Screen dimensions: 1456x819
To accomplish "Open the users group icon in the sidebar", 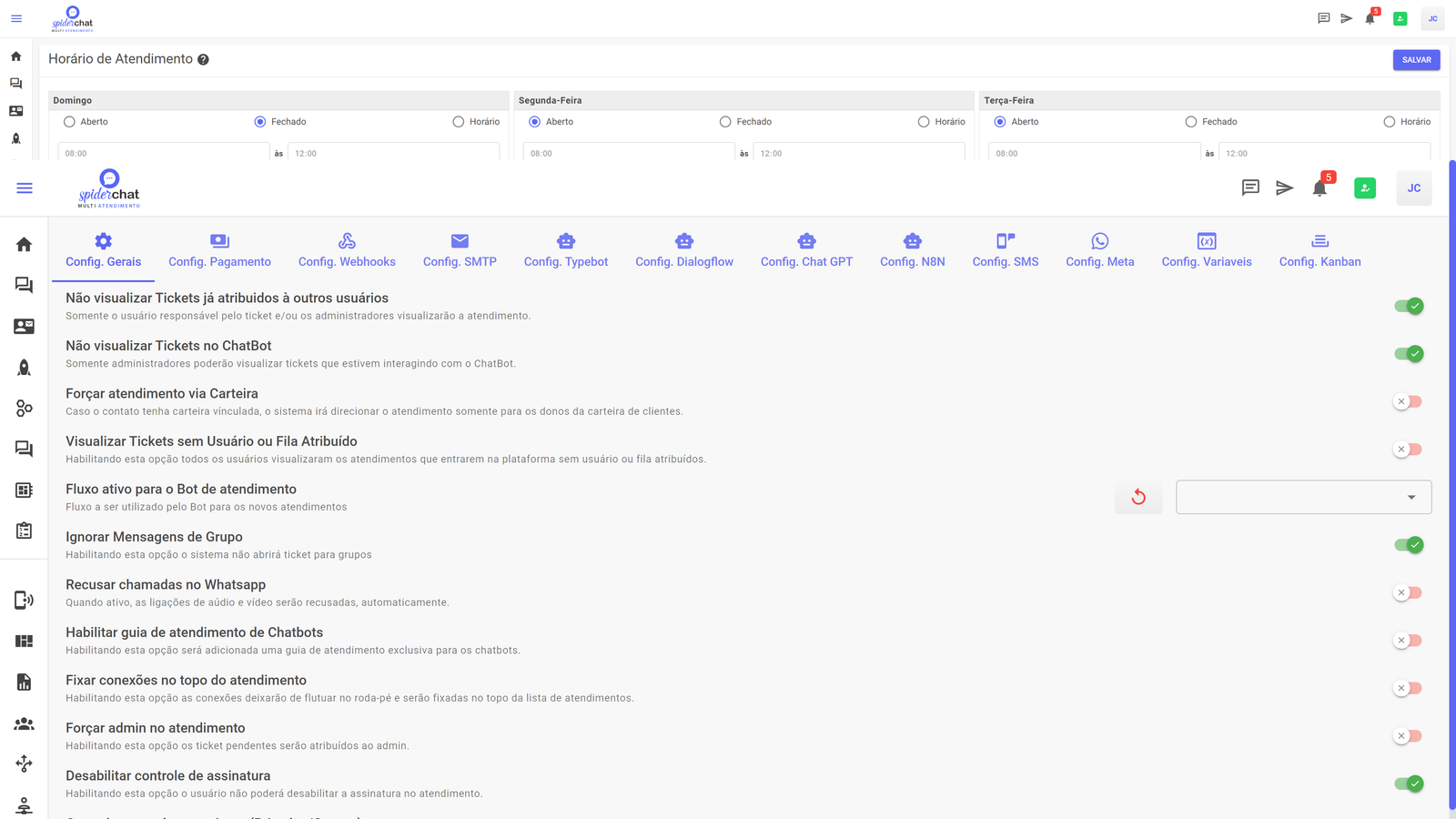I will pos(25,723).
